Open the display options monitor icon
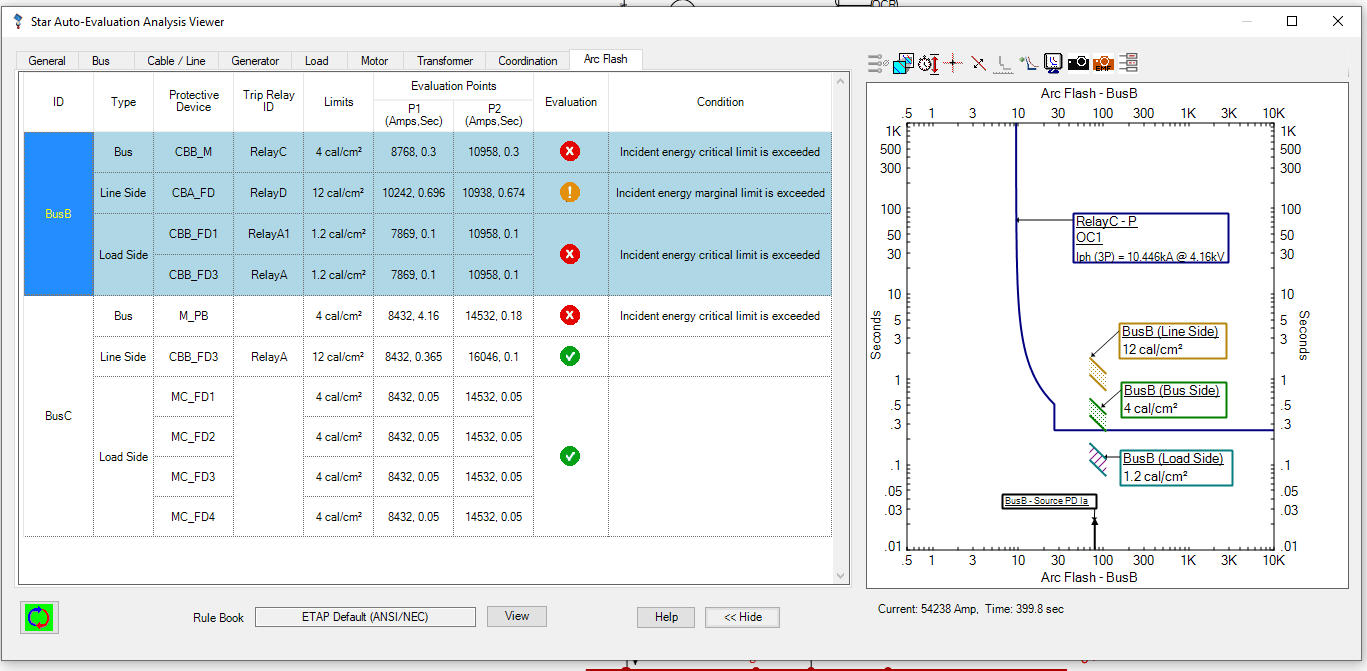 (1053, 62)
